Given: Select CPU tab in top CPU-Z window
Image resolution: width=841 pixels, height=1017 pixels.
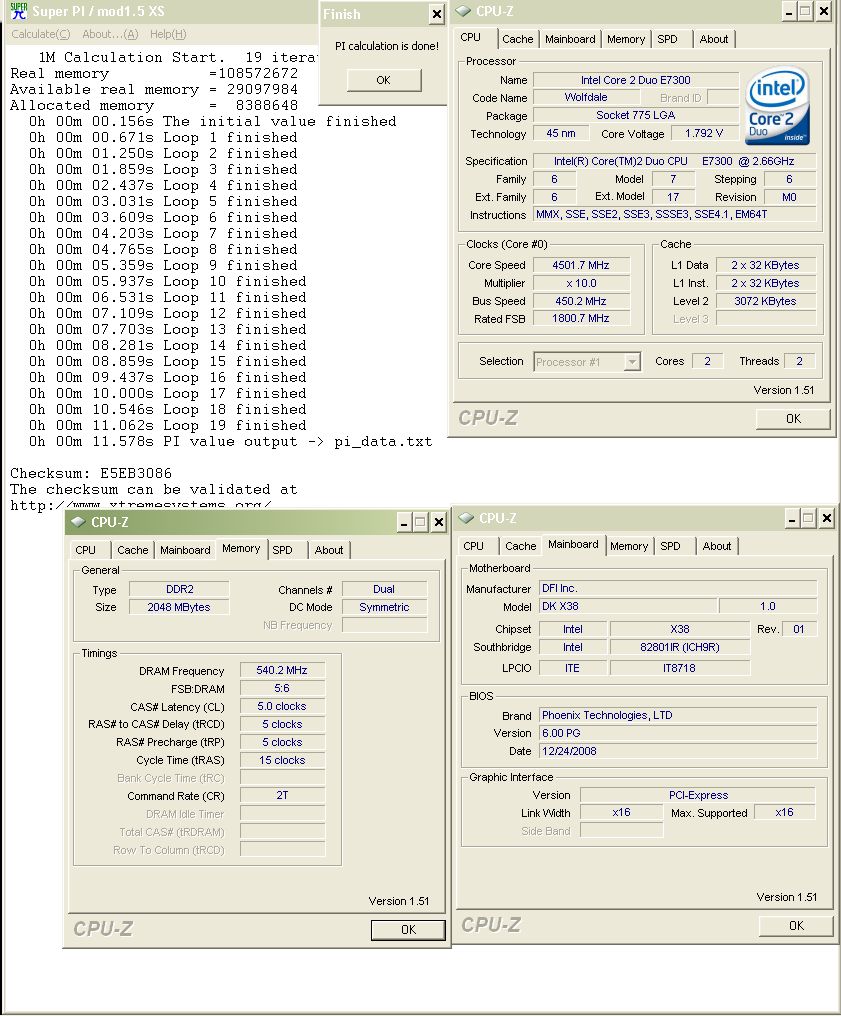Looking at the screenshot, I should tap(471, 38).
